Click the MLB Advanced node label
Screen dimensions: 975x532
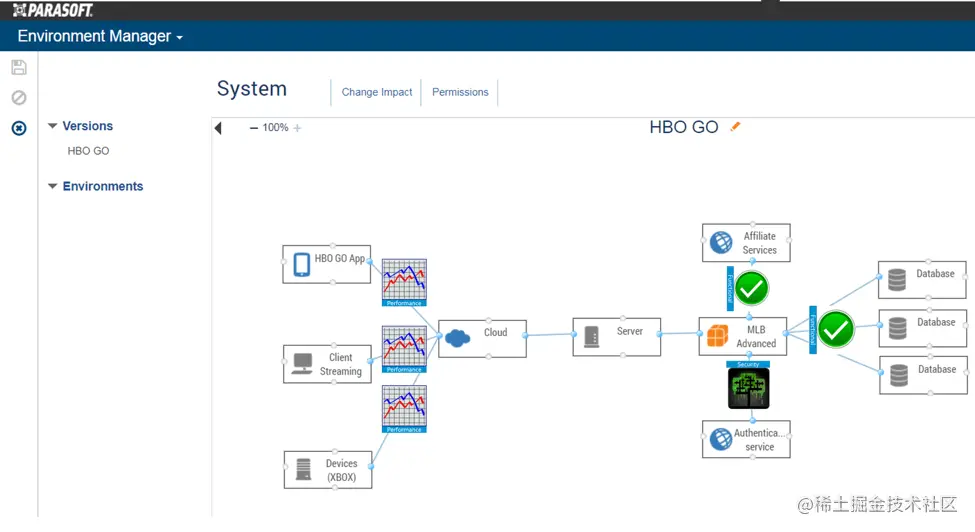[756, 336]
